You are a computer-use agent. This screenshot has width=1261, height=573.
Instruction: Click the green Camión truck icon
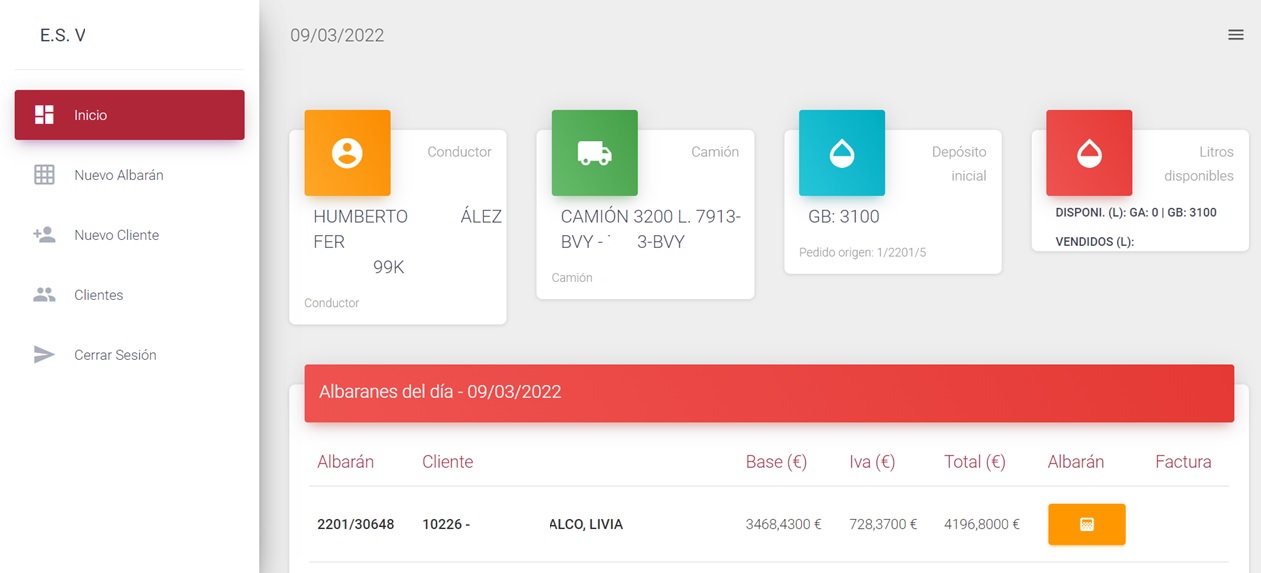point(594,153)
